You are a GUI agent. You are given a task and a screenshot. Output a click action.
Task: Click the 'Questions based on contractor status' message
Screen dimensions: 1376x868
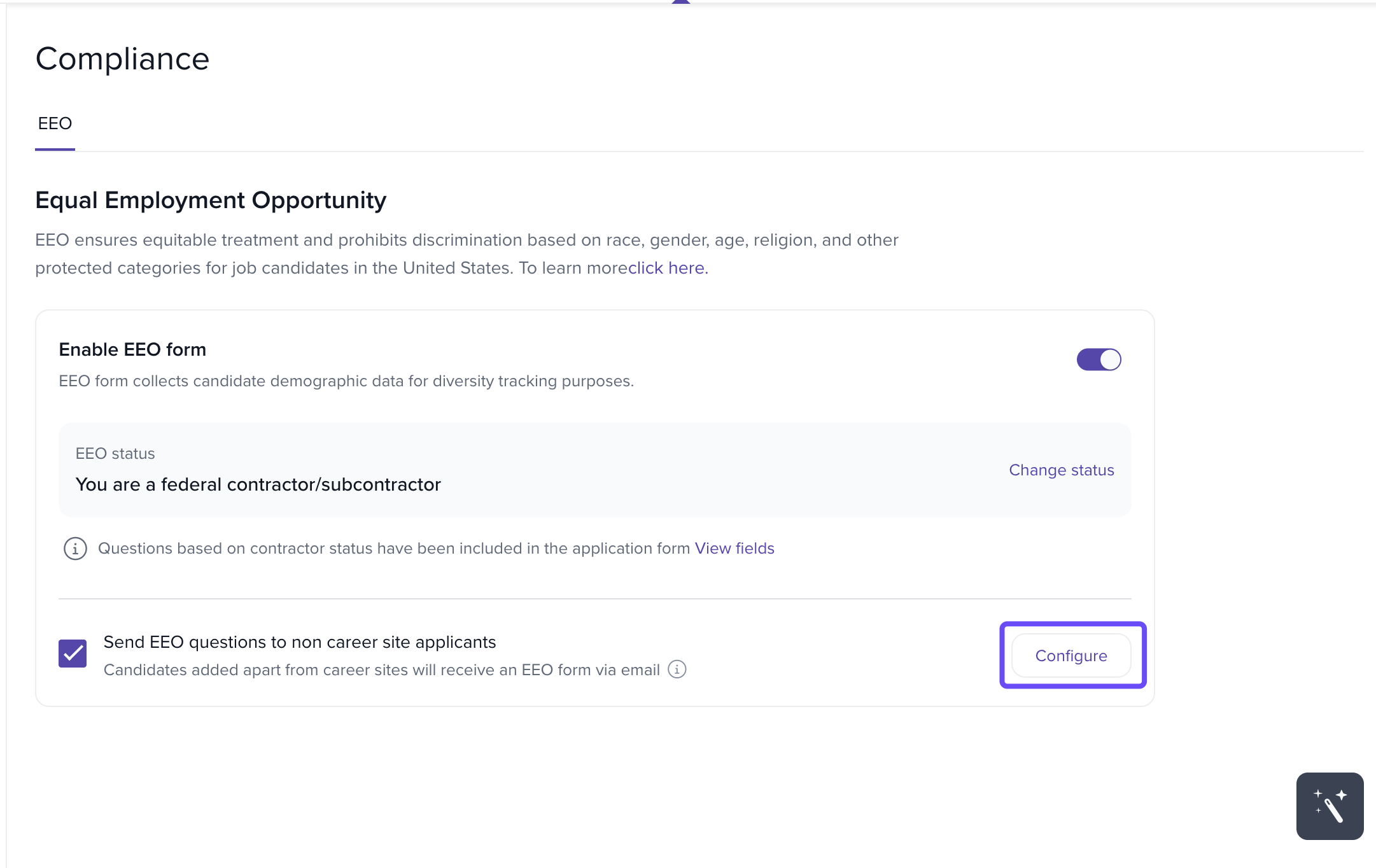[x=393, y=548]
